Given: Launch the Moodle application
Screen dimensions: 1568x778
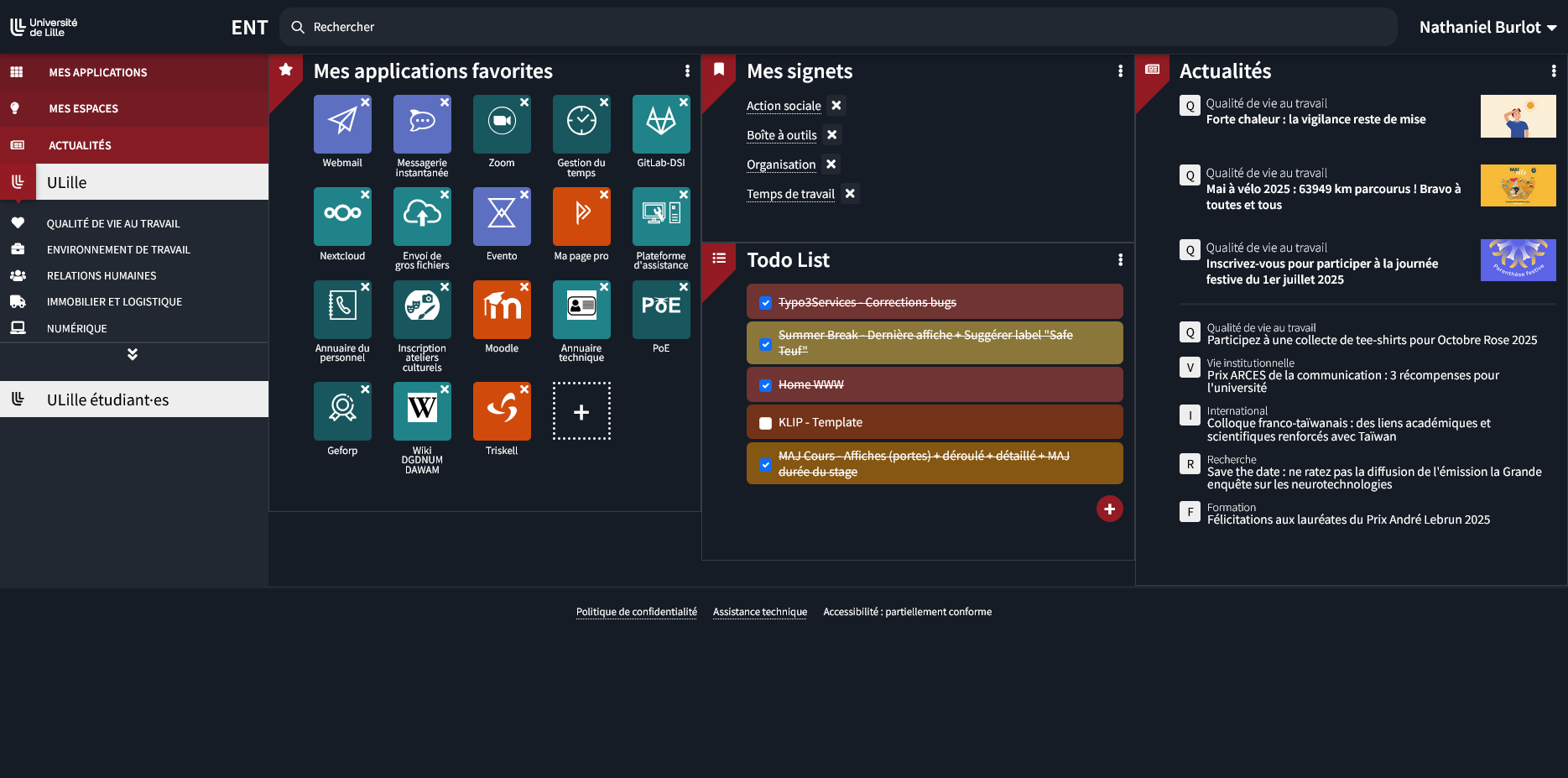Looking at the screenshot, I should (502, 310).
